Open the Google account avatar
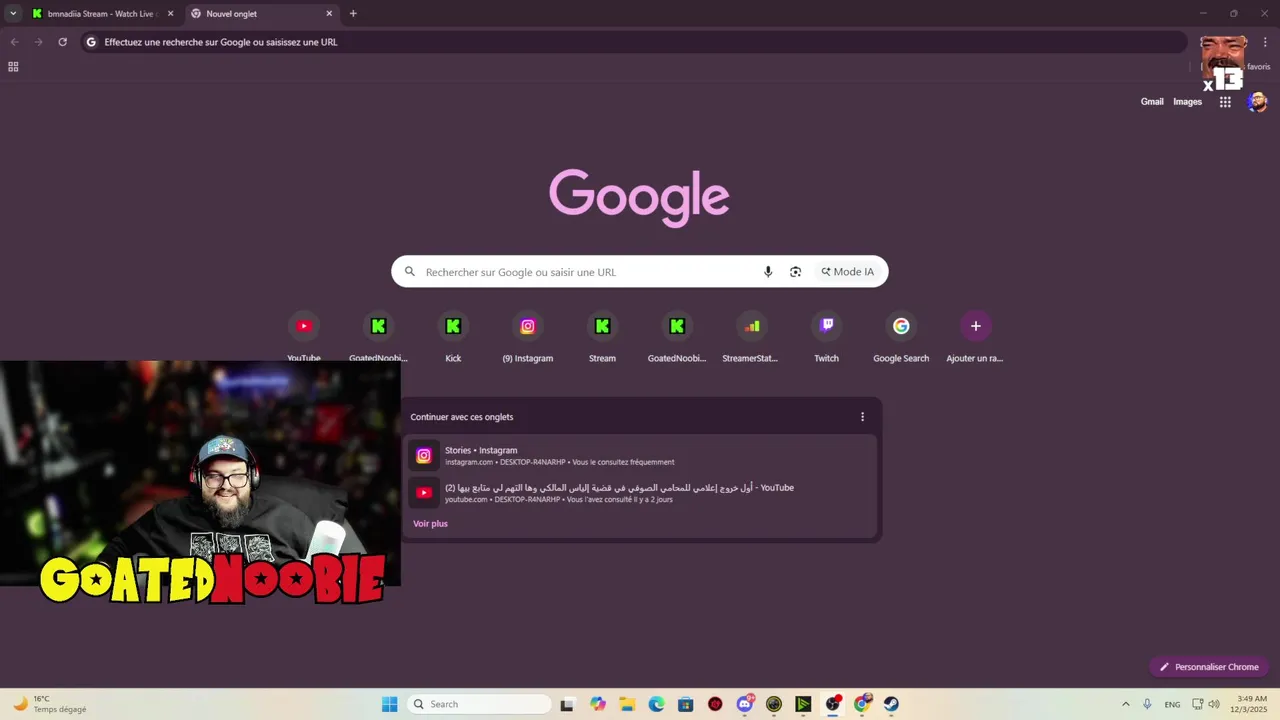The height and width of the screenshot is (720, 1280). [x=1257, y=102]
